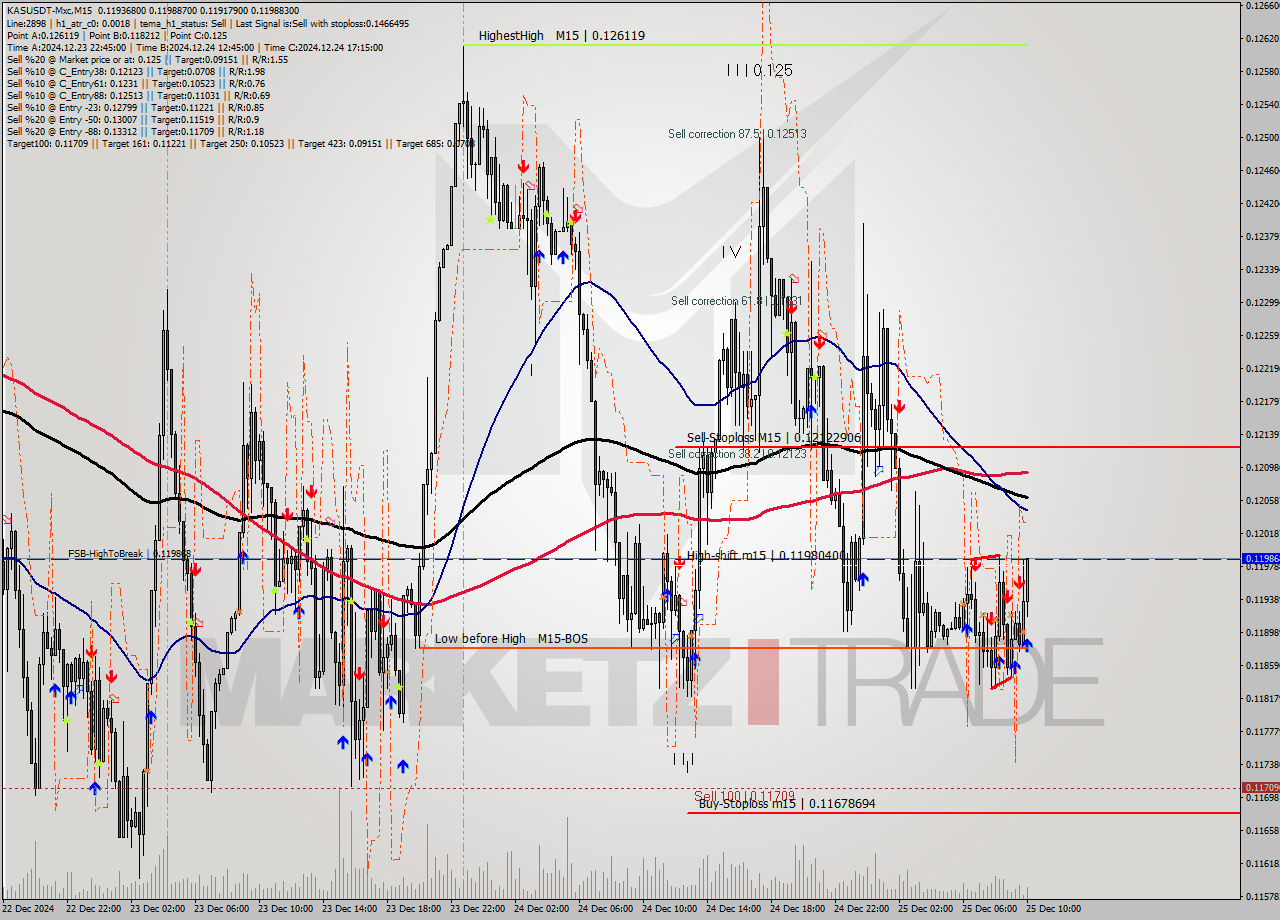Click the current price tag 0.11986 on axis
This screenshot has height=920, width=1280.
tap(1260, 558)
